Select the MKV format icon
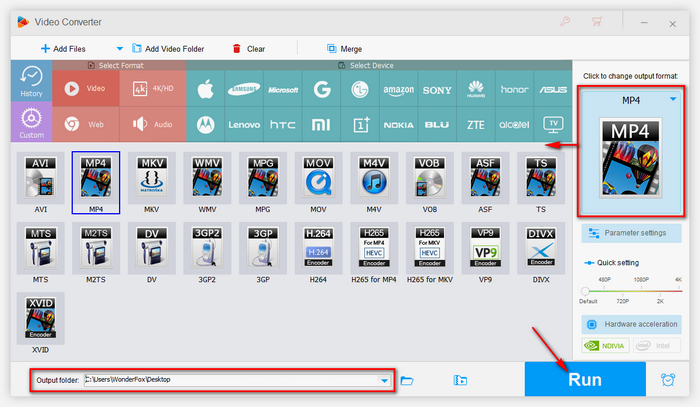 (151, 179)
